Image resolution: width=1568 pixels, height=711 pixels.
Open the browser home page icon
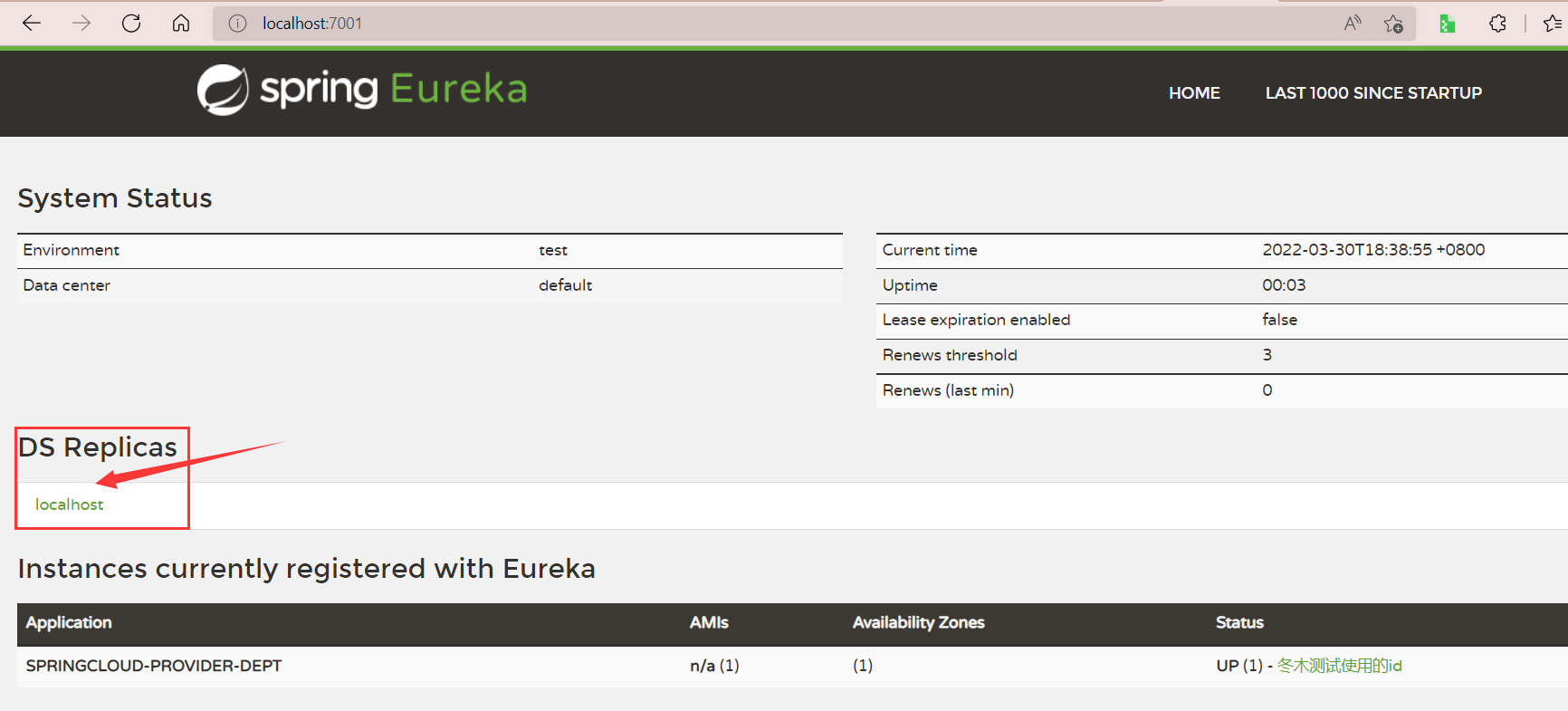[x=181, y=24]
